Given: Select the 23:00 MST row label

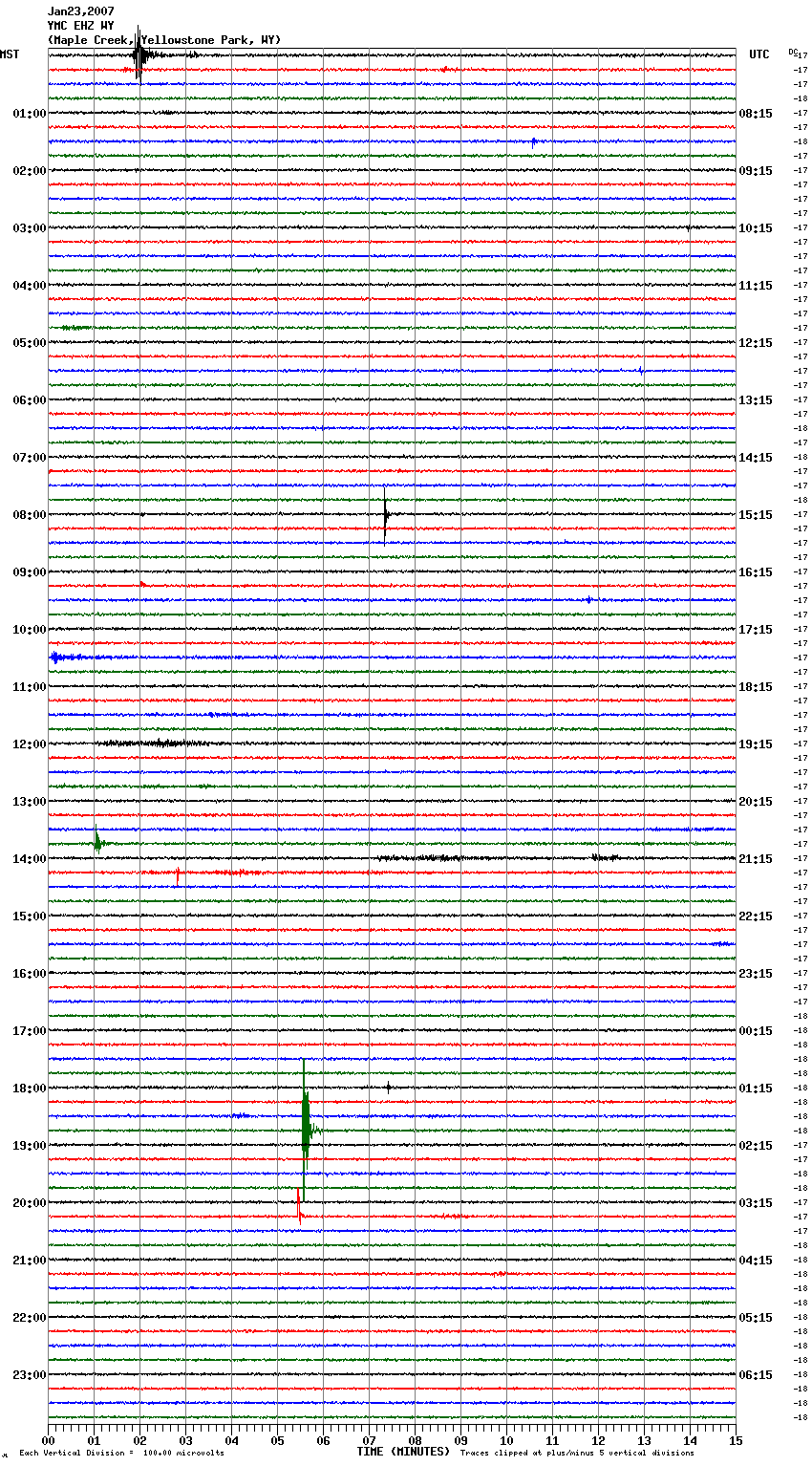Looking at the screenshot, I should pyautogui.click(x=29, y=1375).
